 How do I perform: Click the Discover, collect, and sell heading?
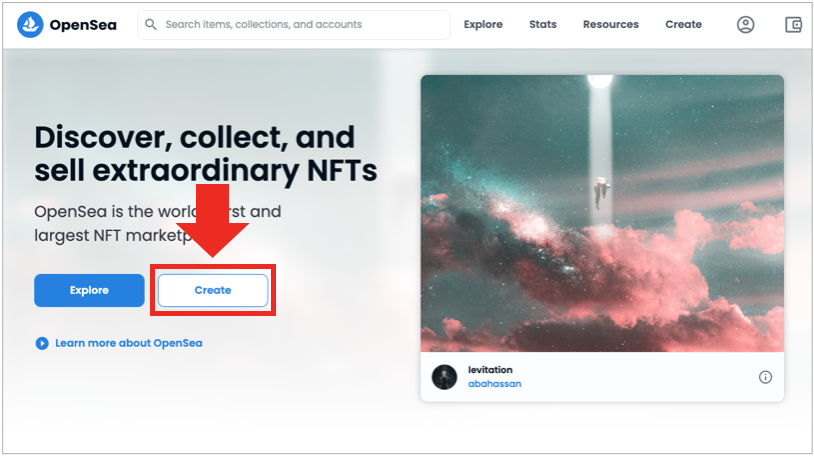click(x=206, y=154)
